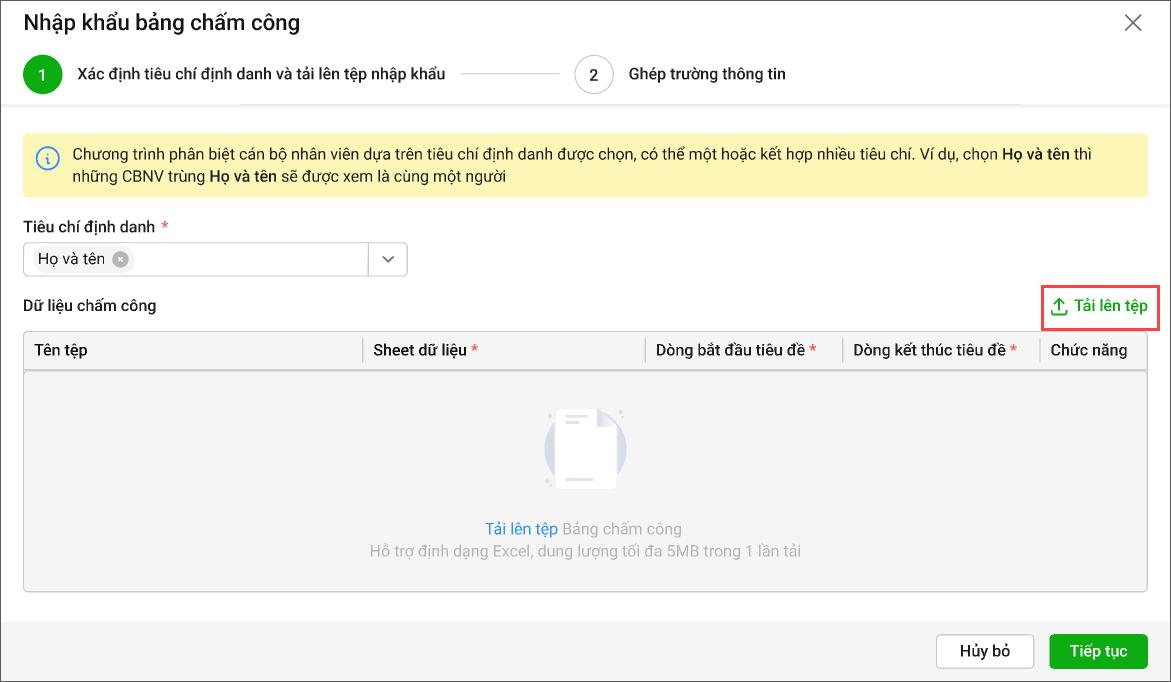
Task: Select the Họ và tên chip label
Action: pyautogui.click(x=71, y=259)
